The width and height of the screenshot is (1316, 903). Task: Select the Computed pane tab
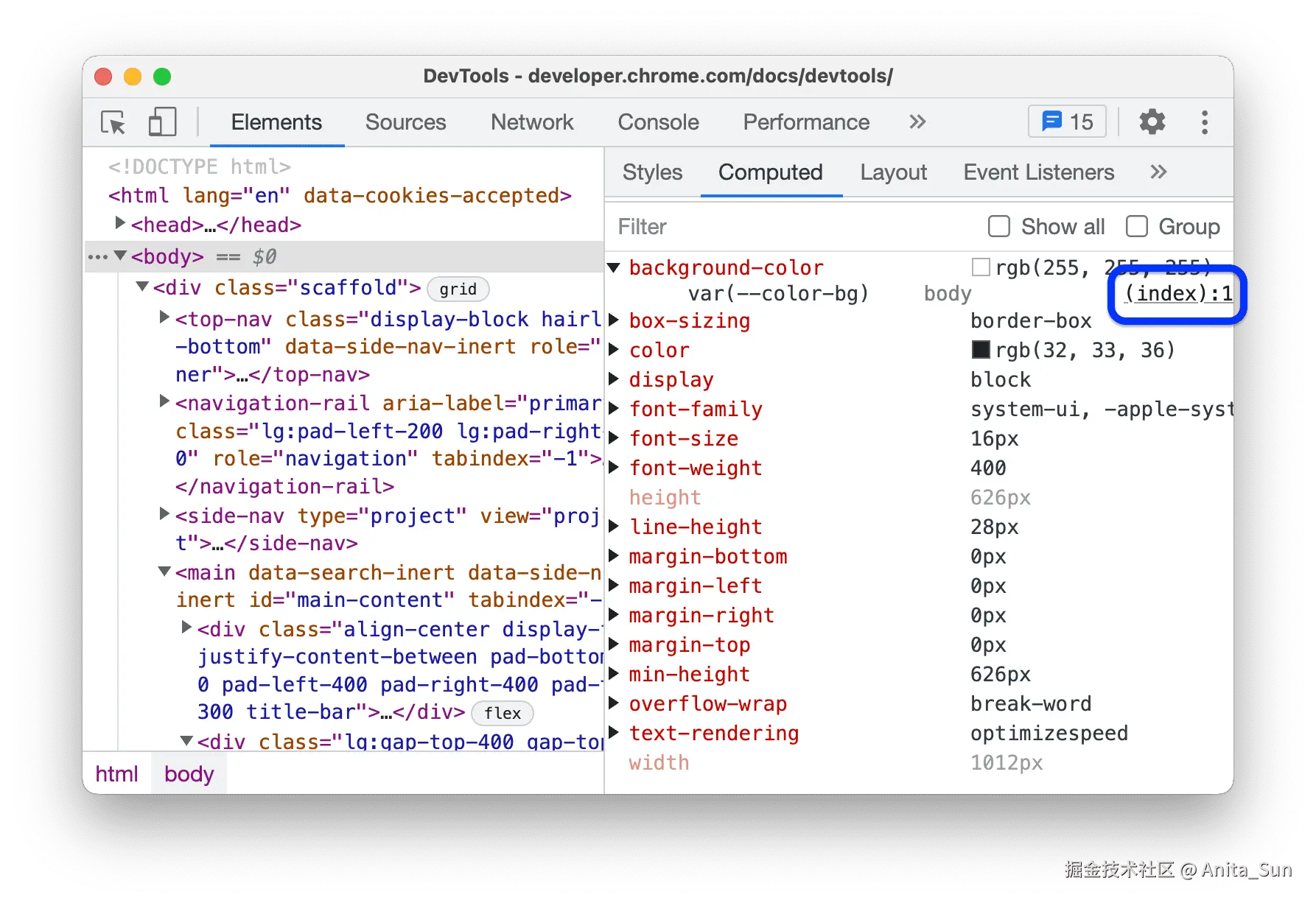click(771, 172)
